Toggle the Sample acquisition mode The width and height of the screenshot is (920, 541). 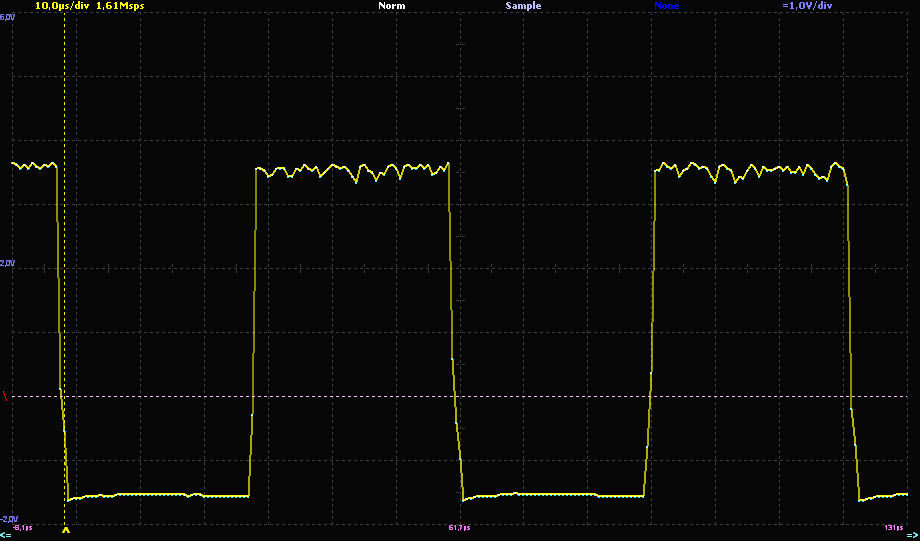[523, 6]
